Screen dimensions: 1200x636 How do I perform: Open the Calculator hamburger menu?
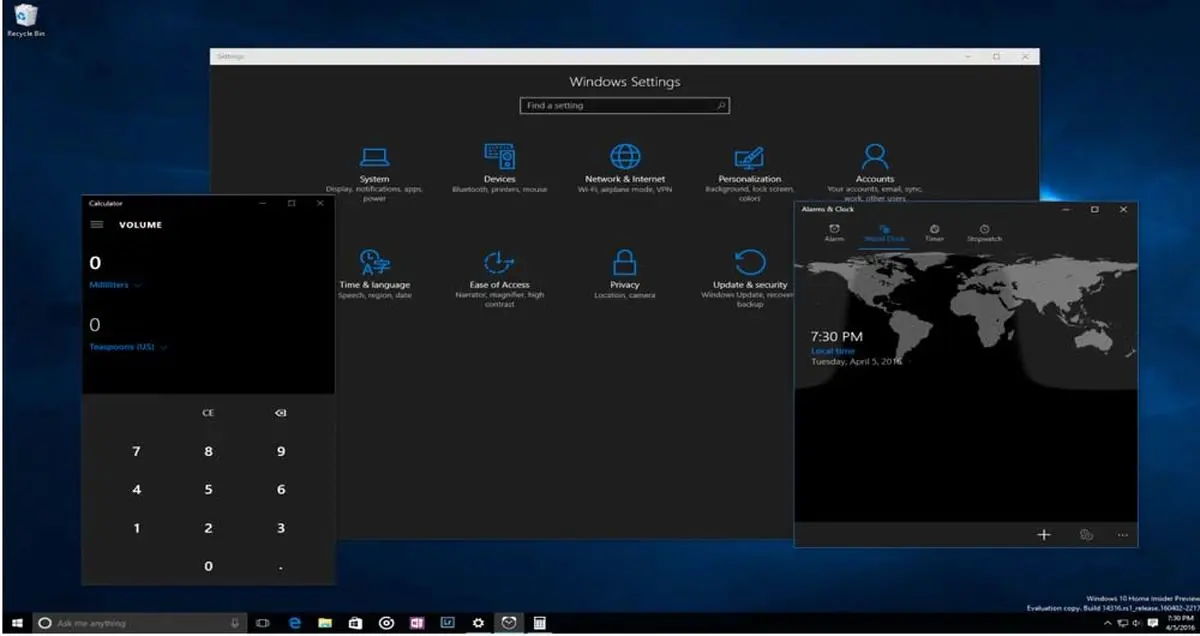click(97, 225)
